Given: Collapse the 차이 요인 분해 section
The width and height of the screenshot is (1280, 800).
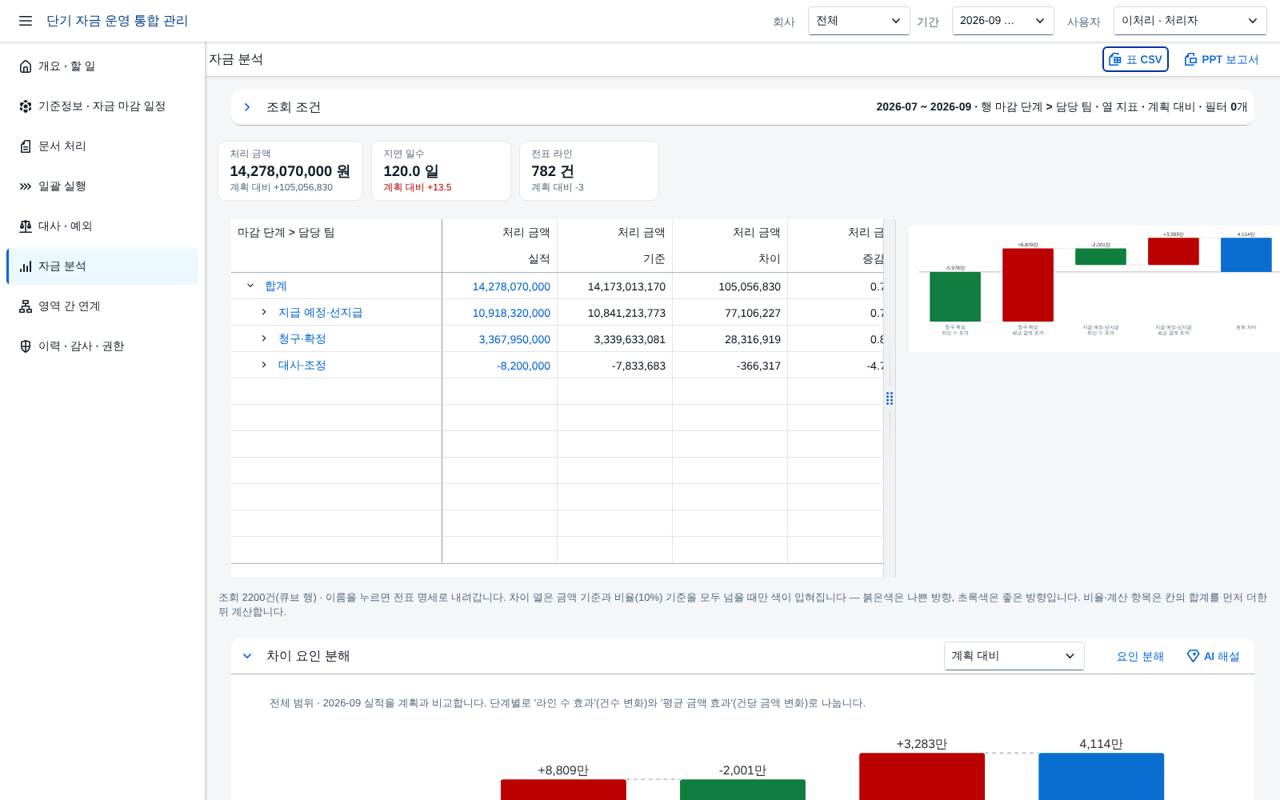Looking at the screenshot, I should 247,656.
